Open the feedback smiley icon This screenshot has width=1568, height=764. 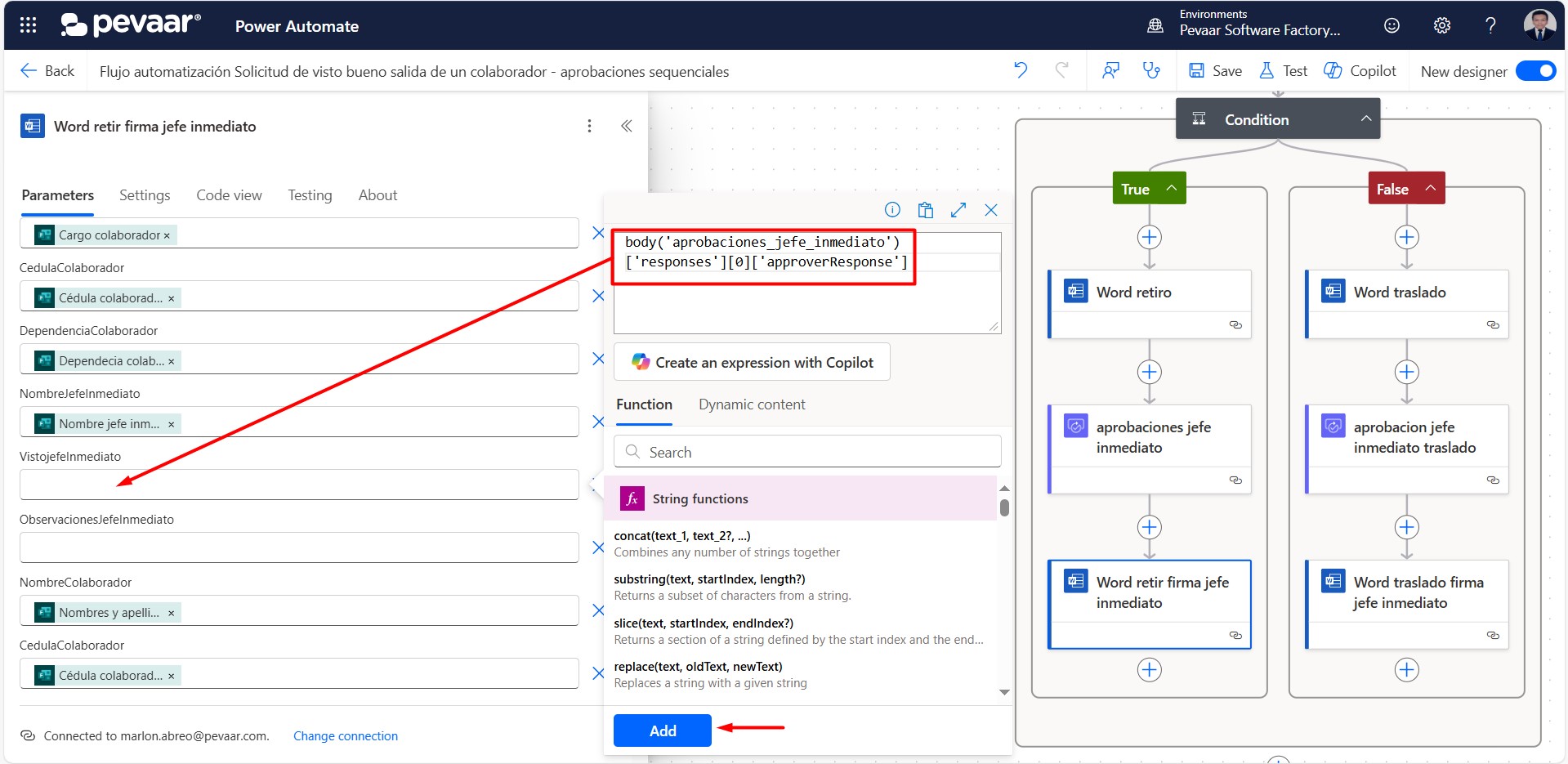(x=1392, y=25)
